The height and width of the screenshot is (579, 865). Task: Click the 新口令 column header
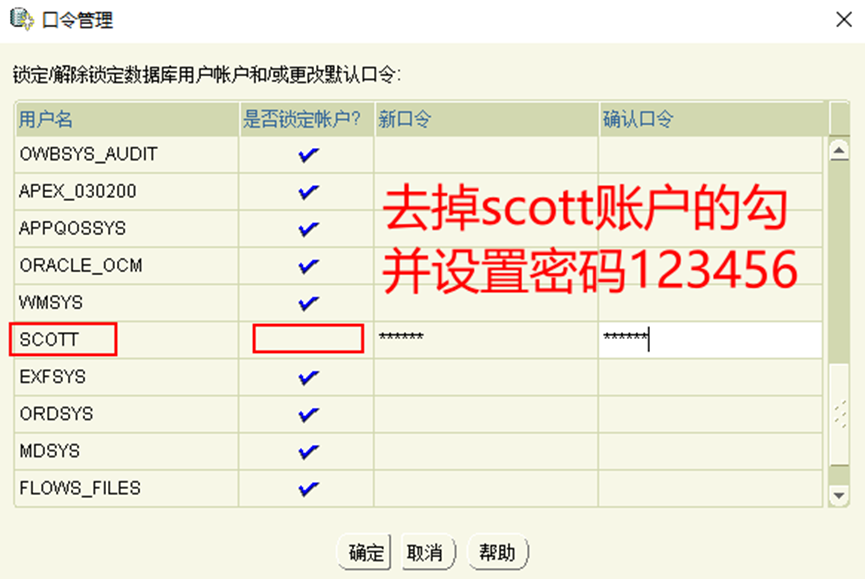point(486,119)
